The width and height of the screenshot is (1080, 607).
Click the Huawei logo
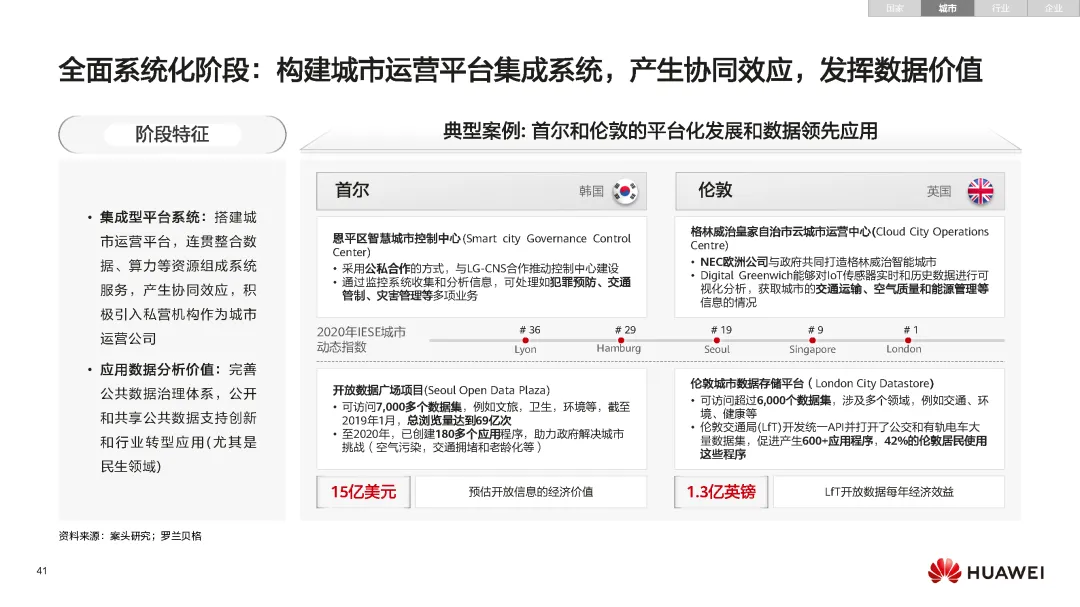pyautogui.click(x=986, y=572)
